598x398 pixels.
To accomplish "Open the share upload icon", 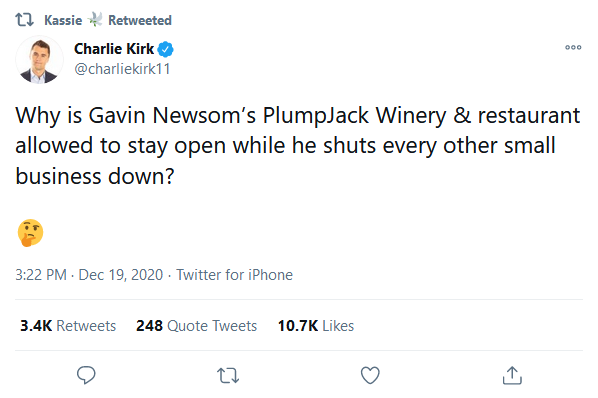I will click(x=512, y=375).
